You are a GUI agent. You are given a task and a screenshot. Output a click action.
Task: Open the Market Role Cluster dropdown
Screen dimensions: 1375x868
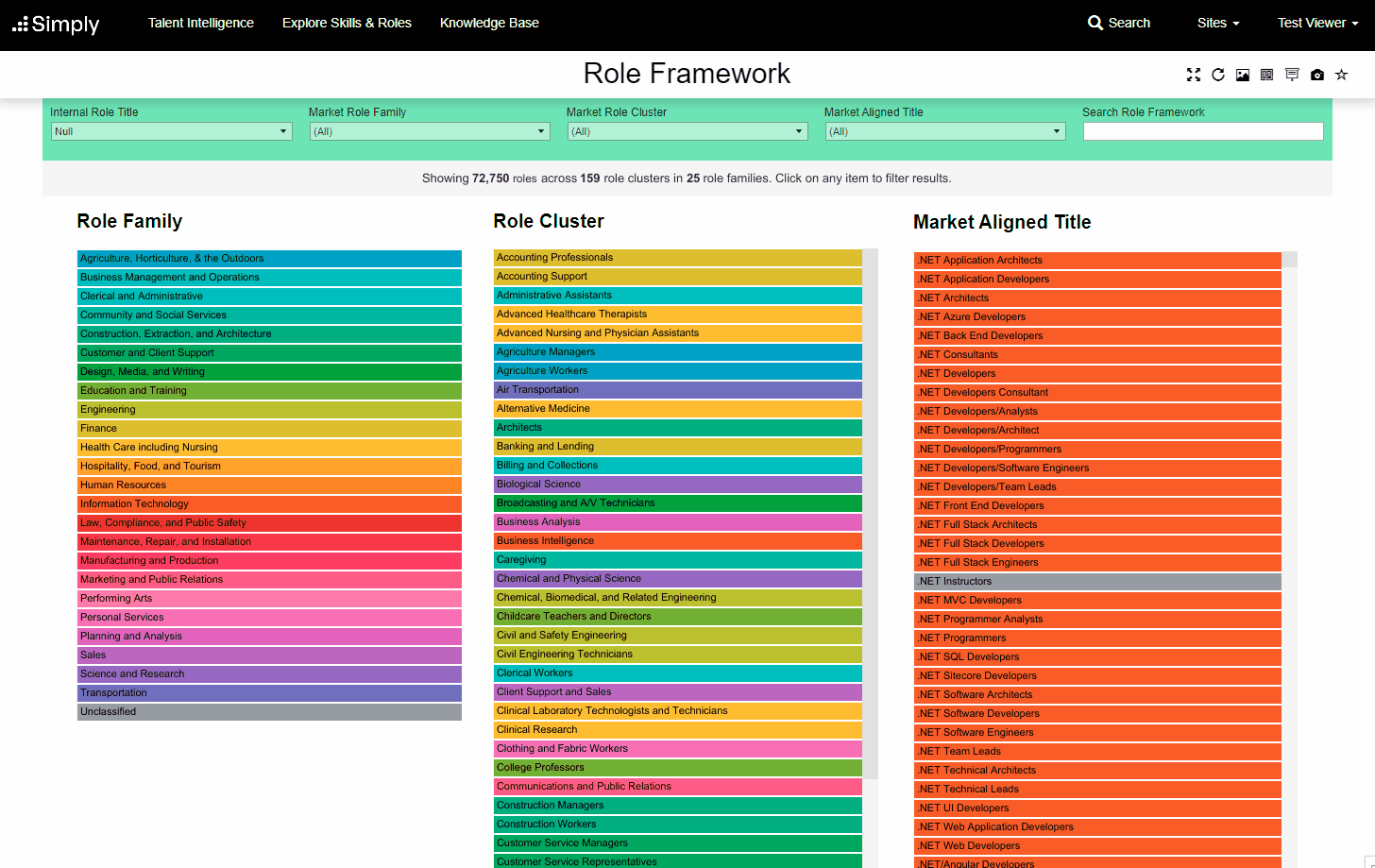pos(687,131)
